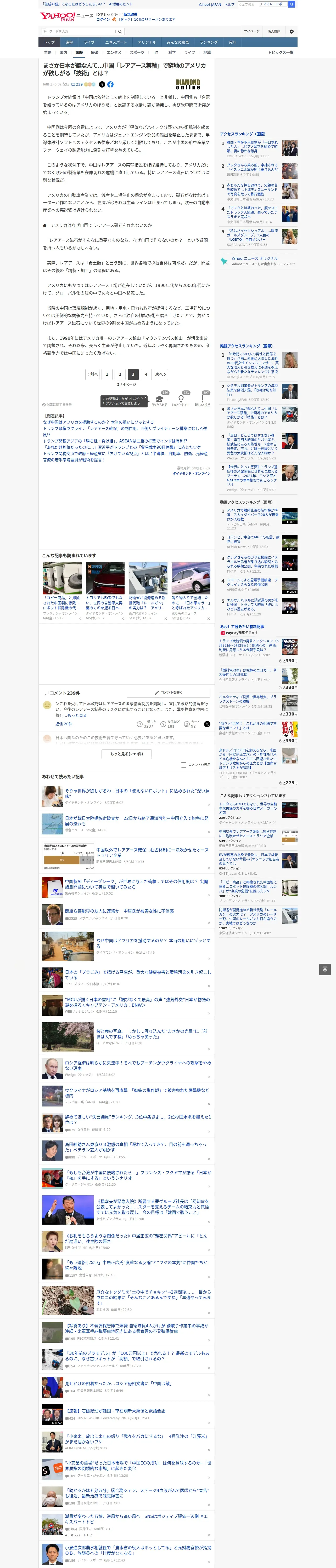The height and width of the screenshot is (1568, 336).
Task: Share article on Facebook
Action: (110, 85)
